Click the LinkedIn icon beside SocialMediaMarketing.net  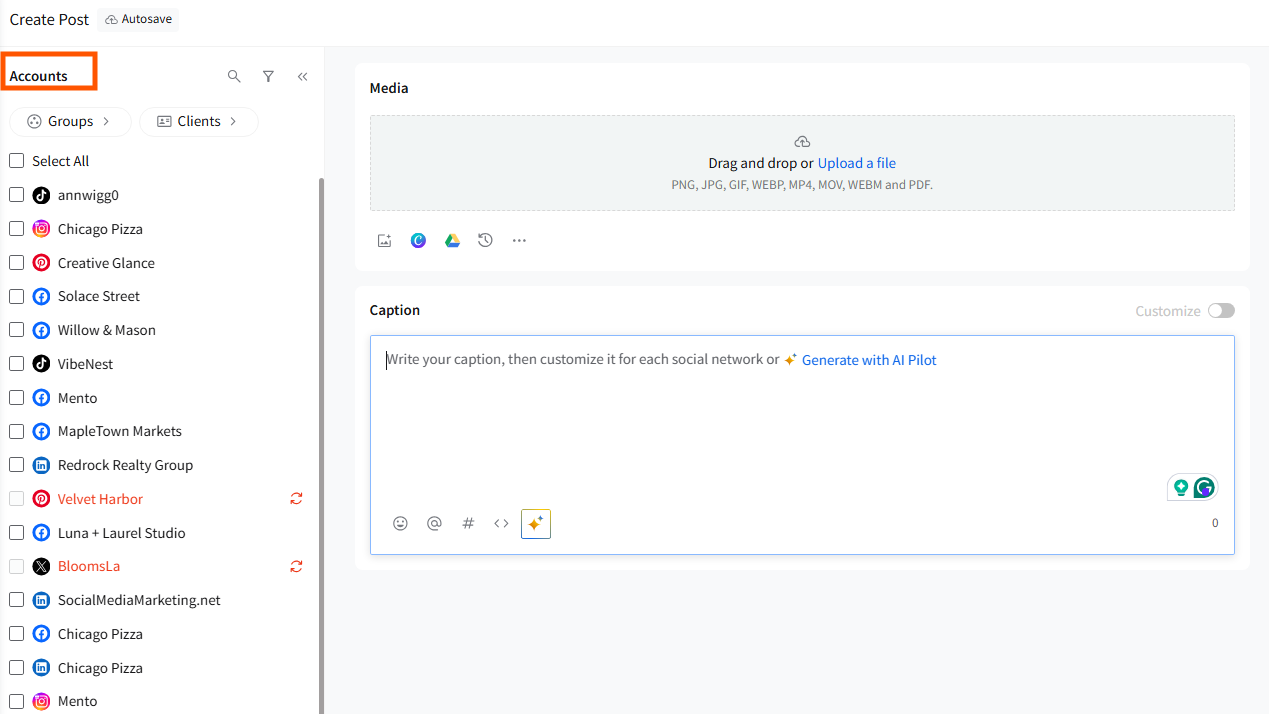click(41, 600)
